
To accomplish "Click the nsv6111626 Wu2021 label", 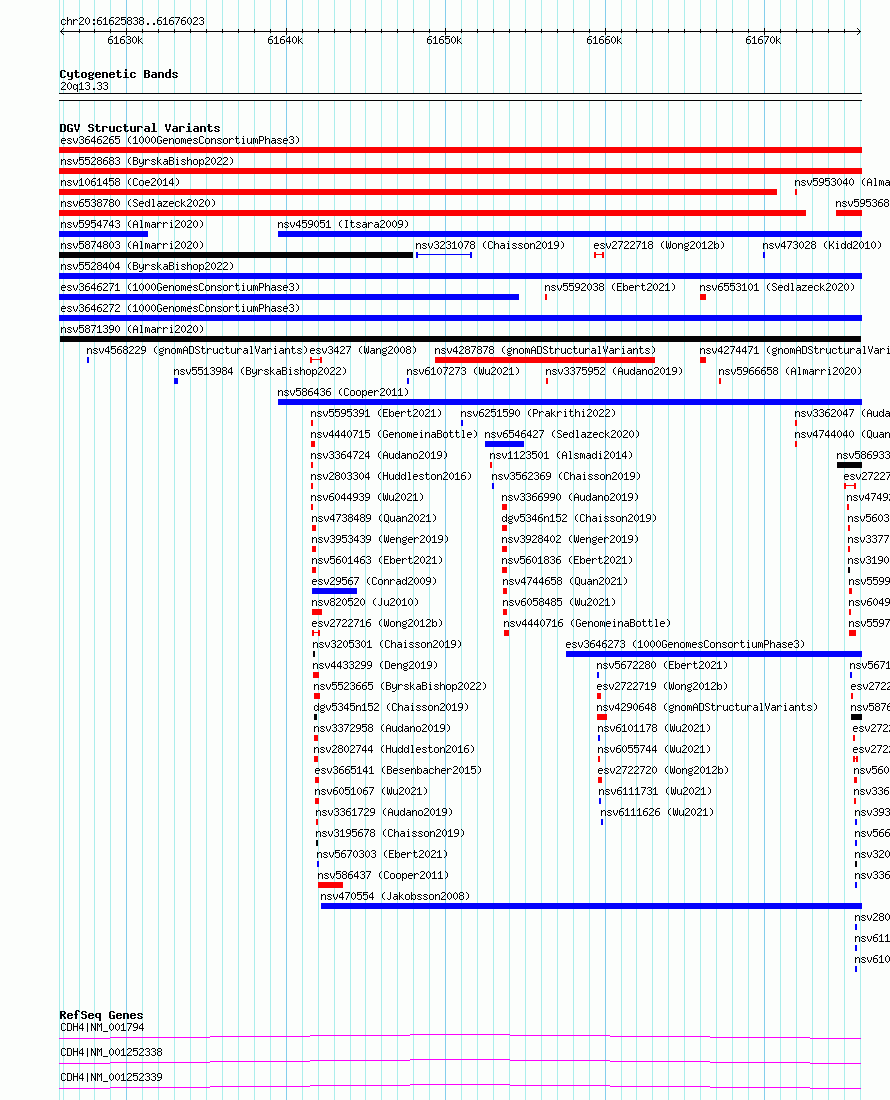I will tap(658, 812).
